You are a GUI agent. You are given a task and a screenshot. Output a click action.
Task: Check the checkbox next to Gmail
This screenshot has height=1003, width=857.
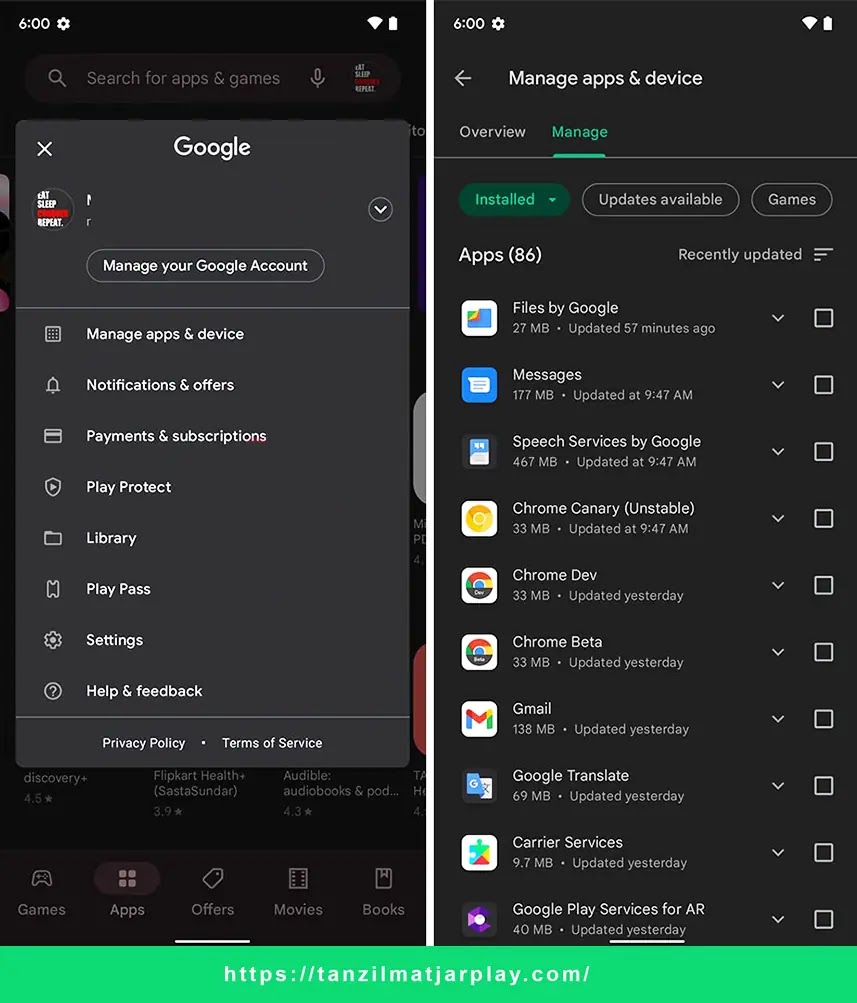[824, 718]
